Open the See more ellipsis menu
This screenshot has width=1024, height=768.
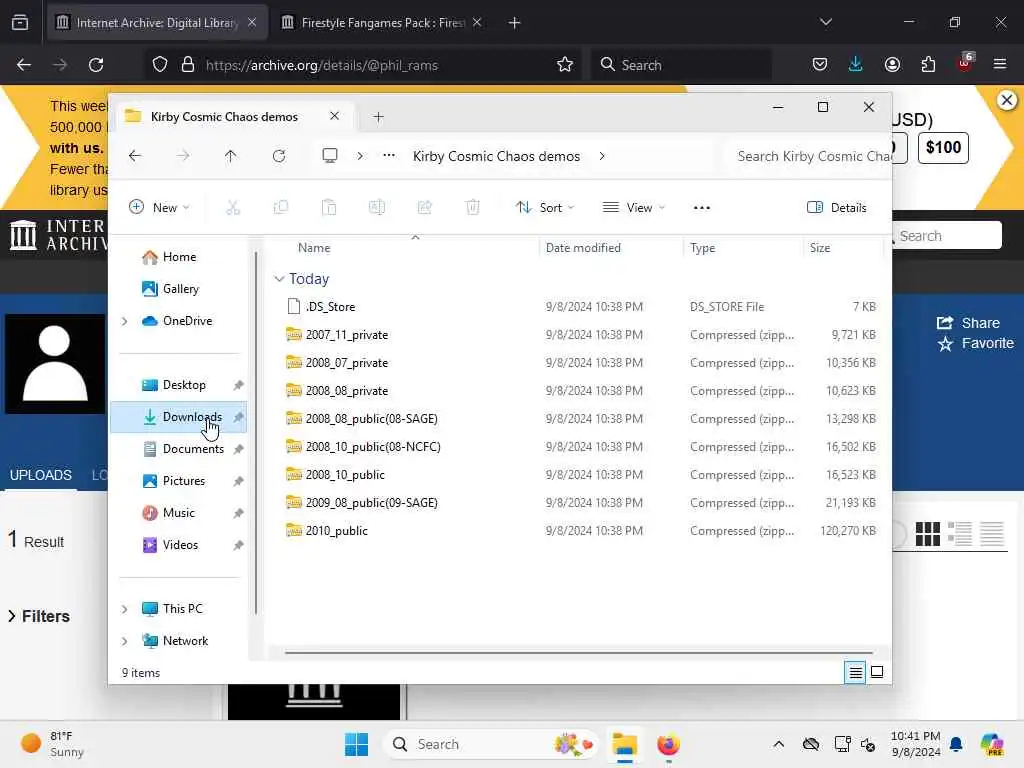701,208
